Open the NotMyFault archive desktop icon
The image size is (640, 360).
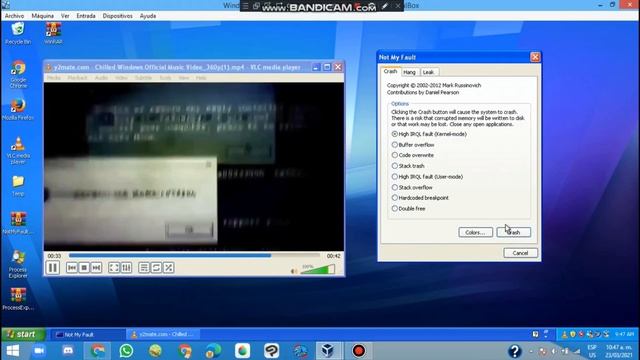coord(18,223)
